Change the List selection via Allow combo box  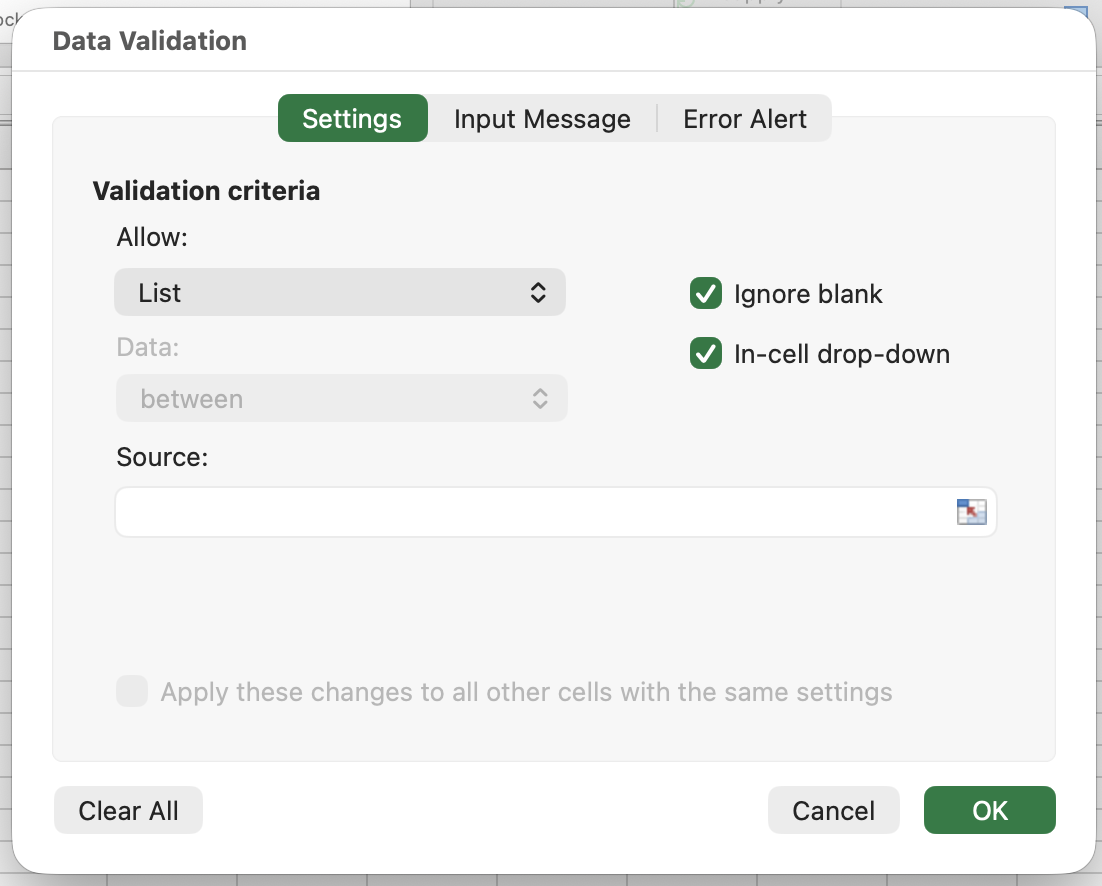click(x=340, y=292)
